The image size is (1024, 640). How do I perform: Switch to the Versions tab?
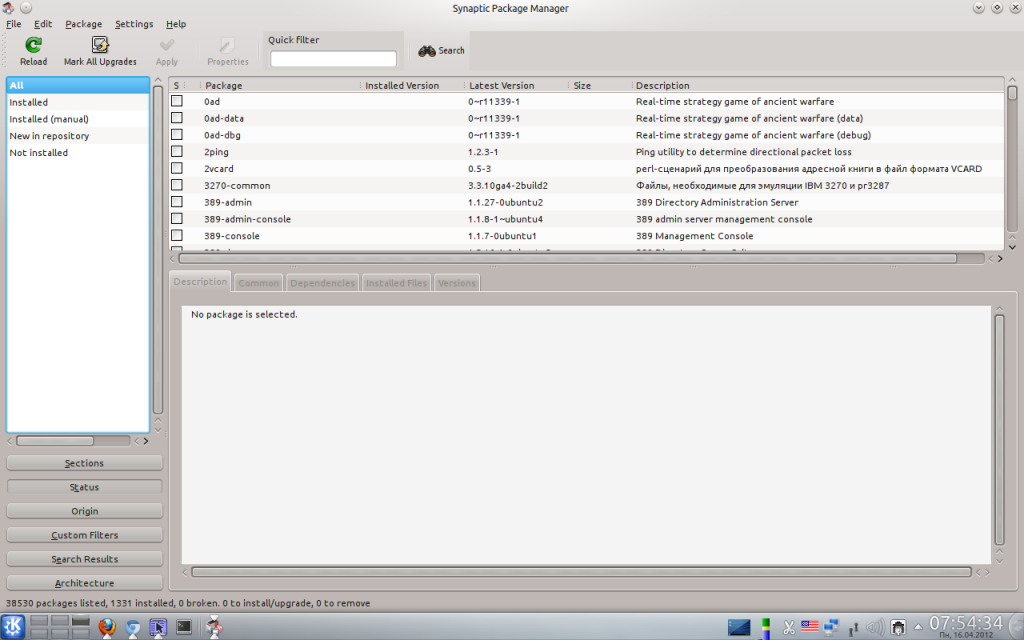tap(456, 283)
